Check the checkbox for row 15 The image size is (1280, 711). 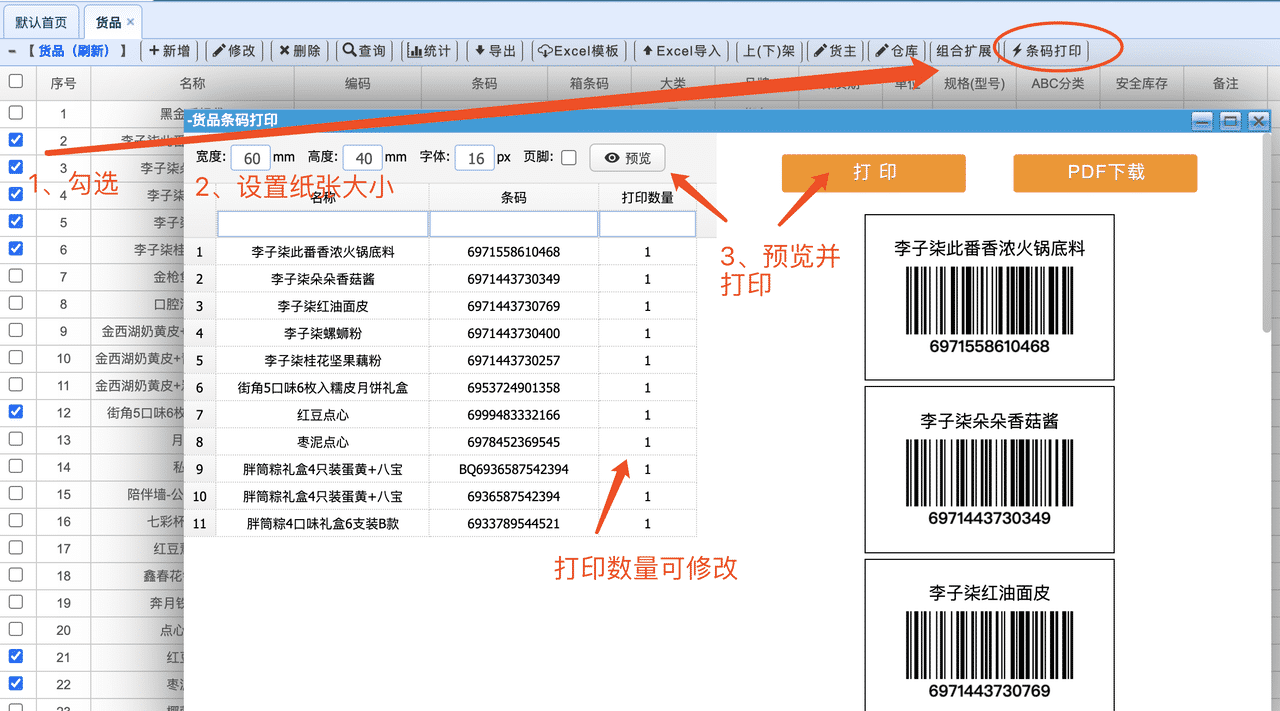coord(16,493)
